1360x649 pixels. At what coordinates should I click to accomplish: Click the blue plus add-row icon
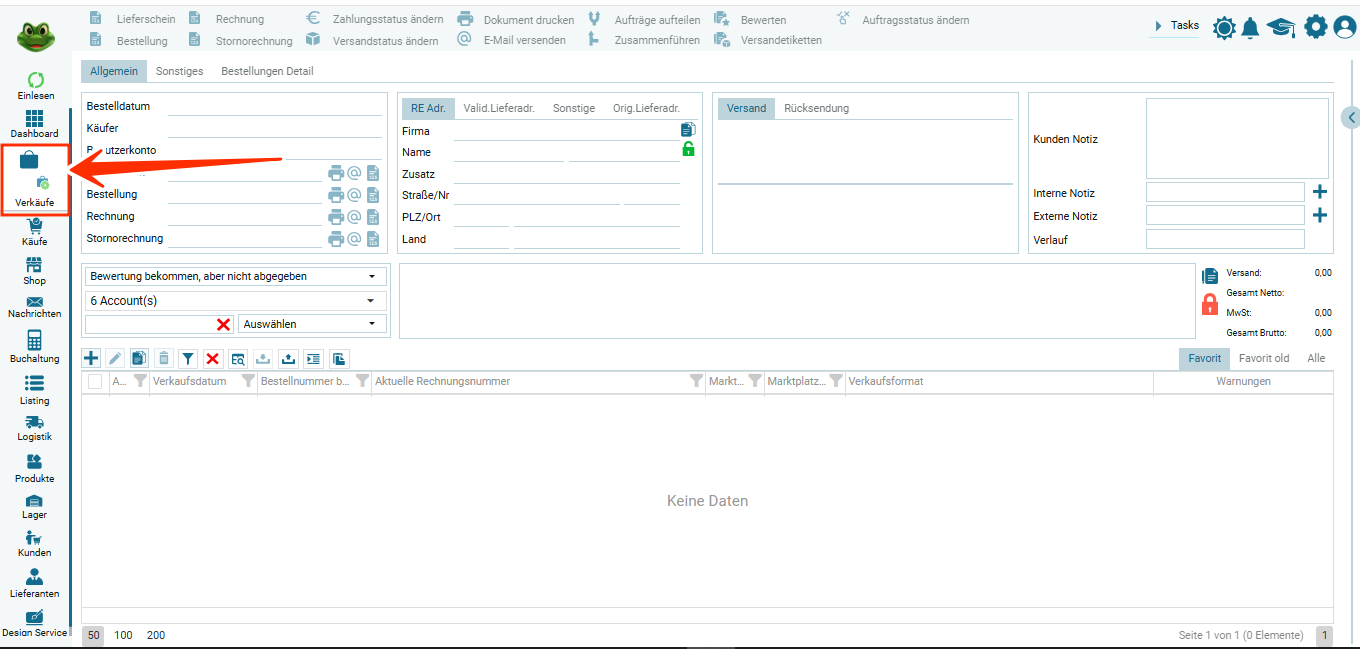(91, 358)
